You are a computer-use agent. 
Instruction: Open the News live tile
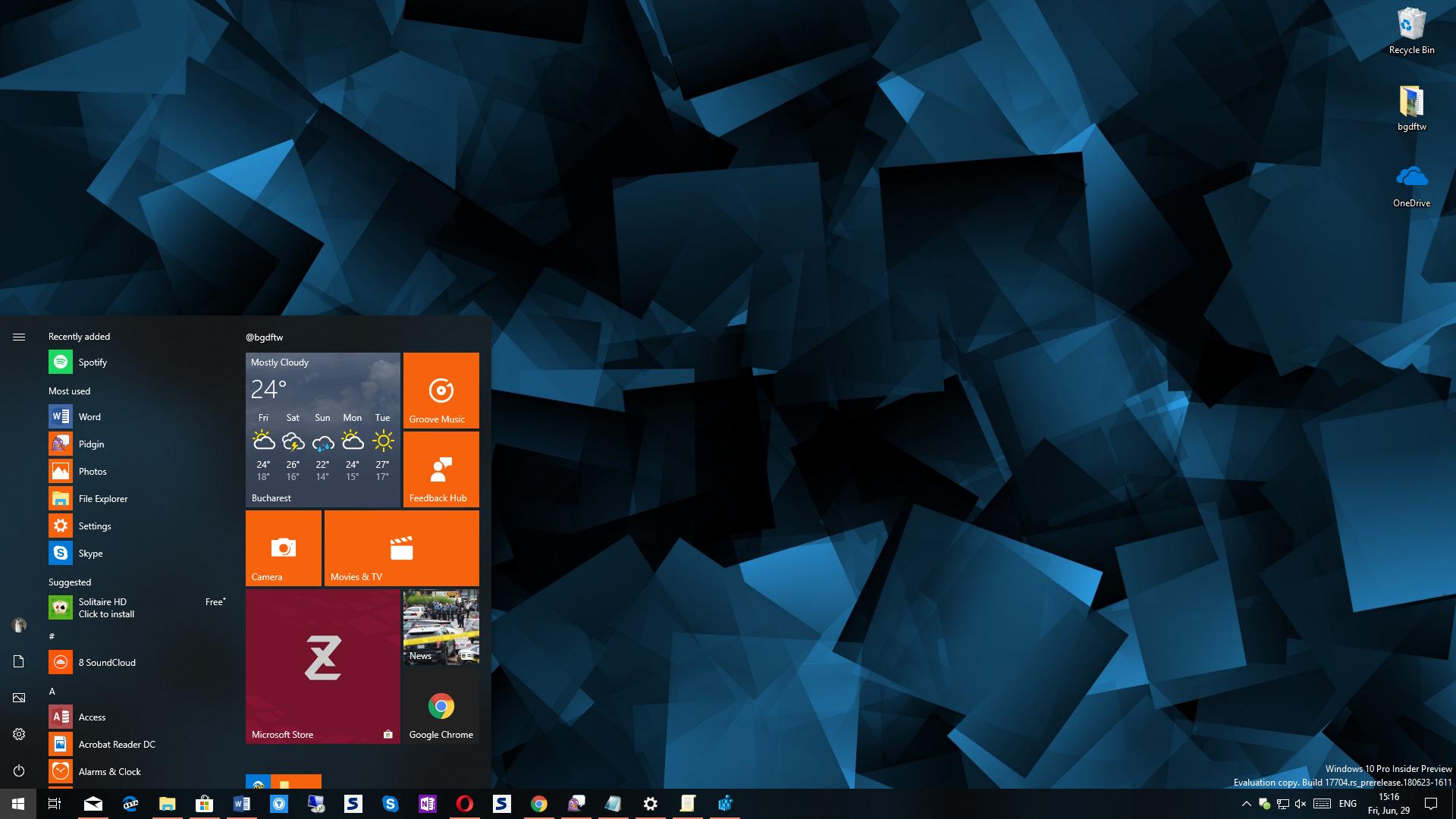441,627
